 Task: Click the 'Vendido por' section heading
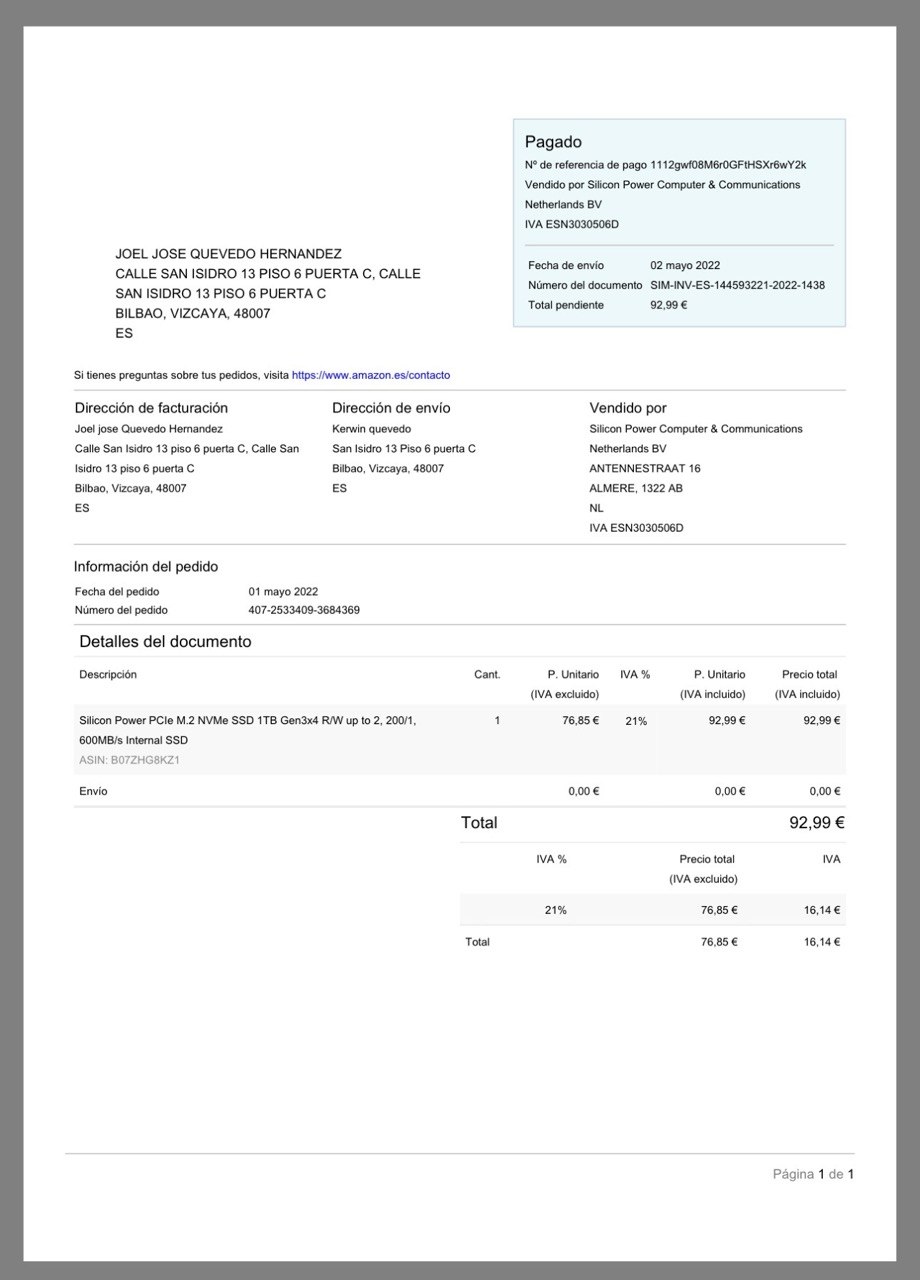pos(628,408)
